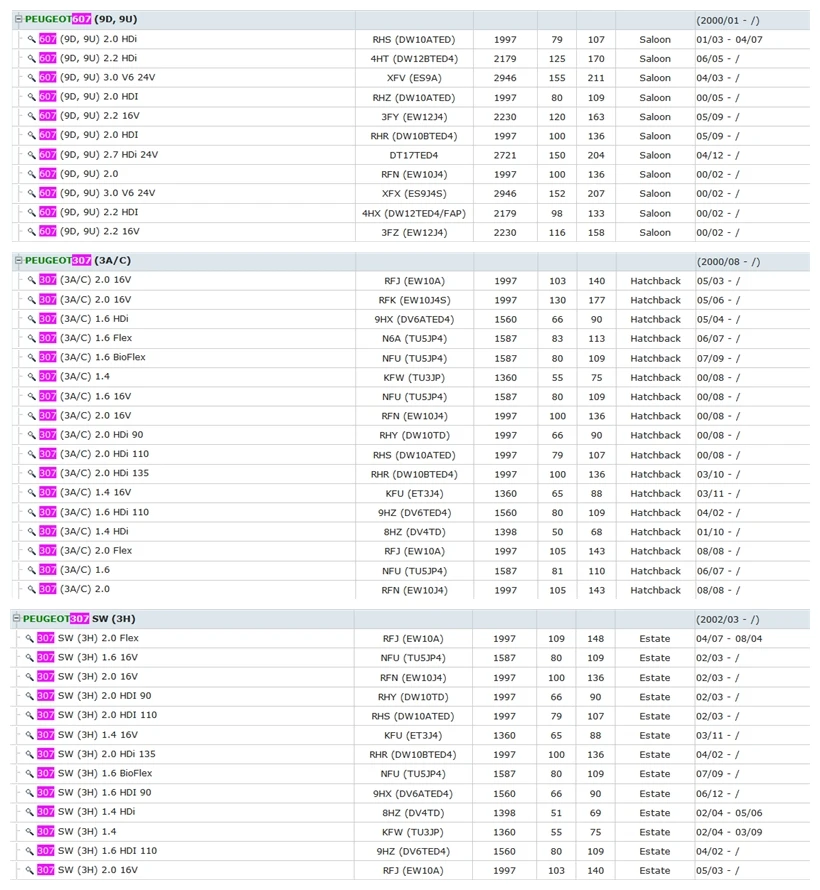Collapse the PEUGEOT 607 (9D, 9U) group
Image resolution: width=820 pixels, height=890 pixels.
click(x=18, y=19)
